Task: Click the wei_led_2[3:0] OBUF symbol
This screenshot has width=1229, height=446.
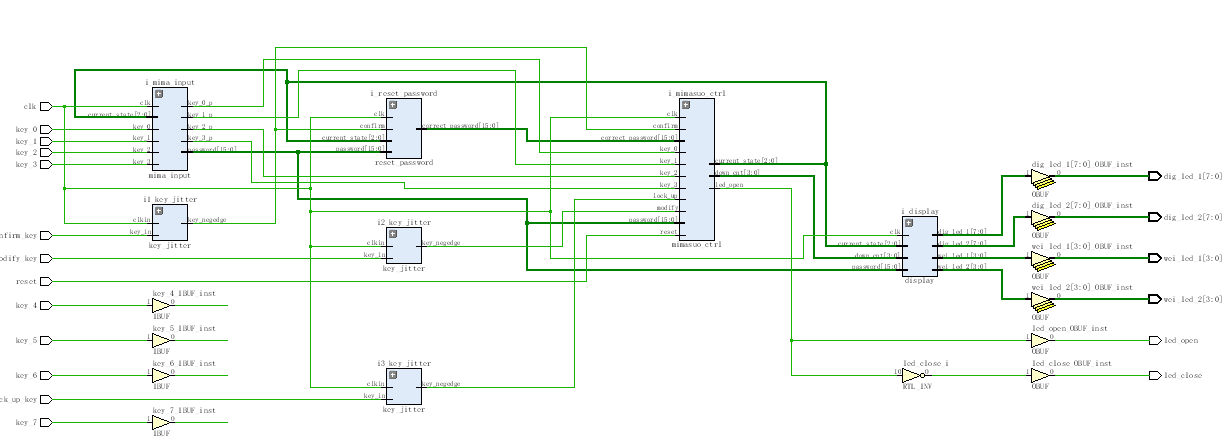Action: [1041, 299]
